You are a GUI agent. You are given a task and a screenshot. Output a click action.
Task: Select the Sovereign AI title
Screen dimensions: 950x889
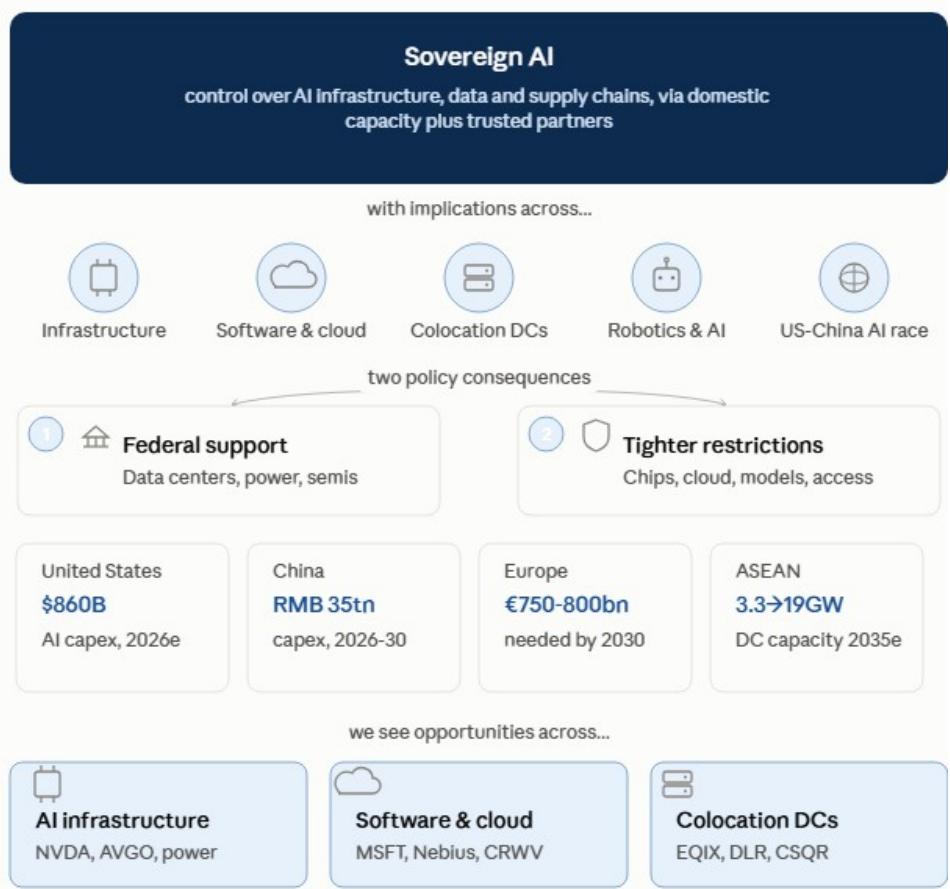(479, 56)
